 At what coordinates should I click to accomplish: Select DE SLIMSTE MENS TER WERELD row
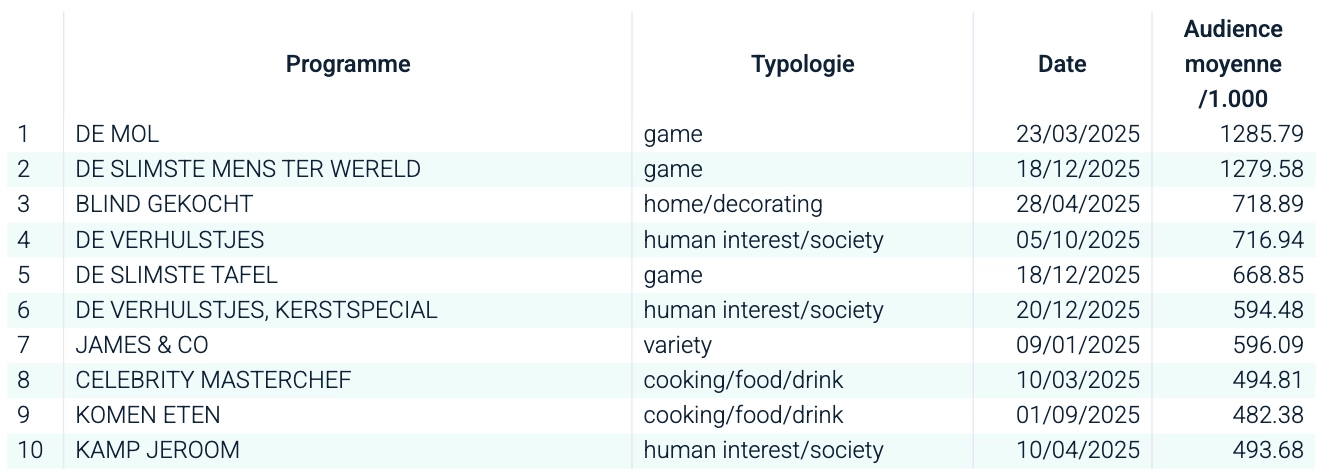(x=248, y=169)
